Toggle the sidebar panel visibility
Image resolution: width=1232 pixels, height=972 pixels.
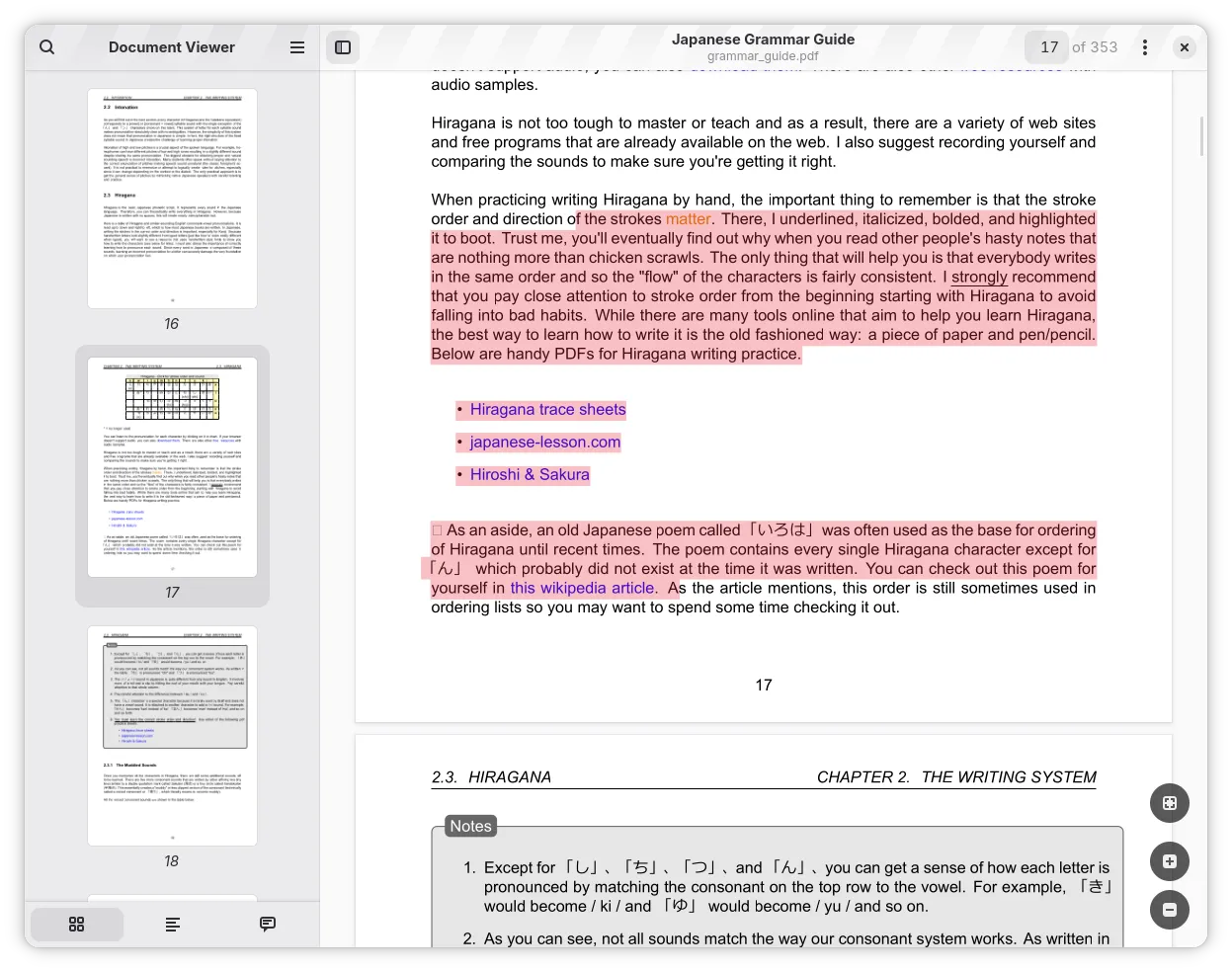[x=343, y=47]
